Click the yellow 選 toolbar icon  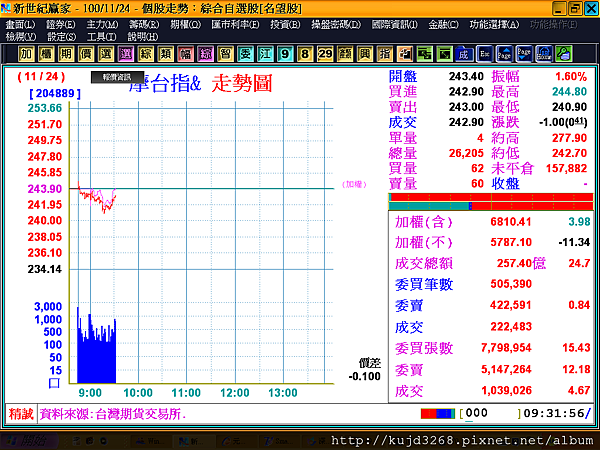pos(106,54)
